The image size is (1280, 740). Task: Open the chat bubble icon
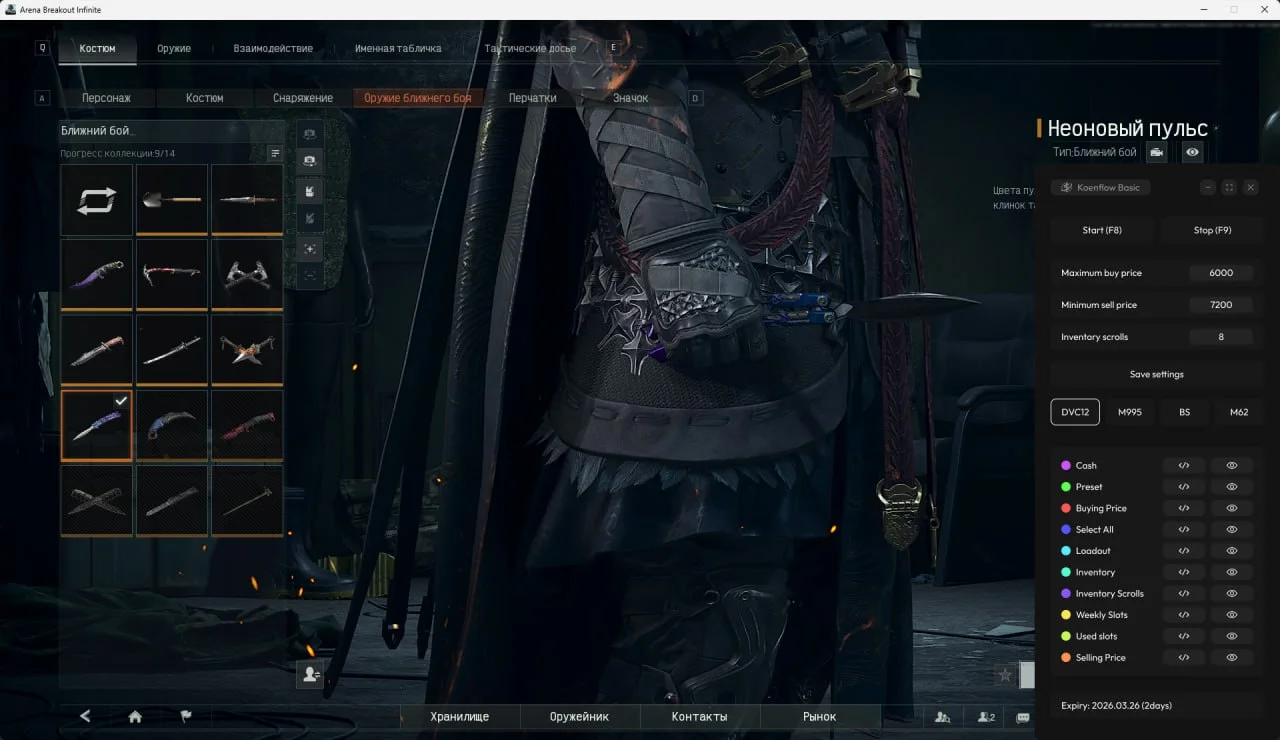coord(1023,717)
